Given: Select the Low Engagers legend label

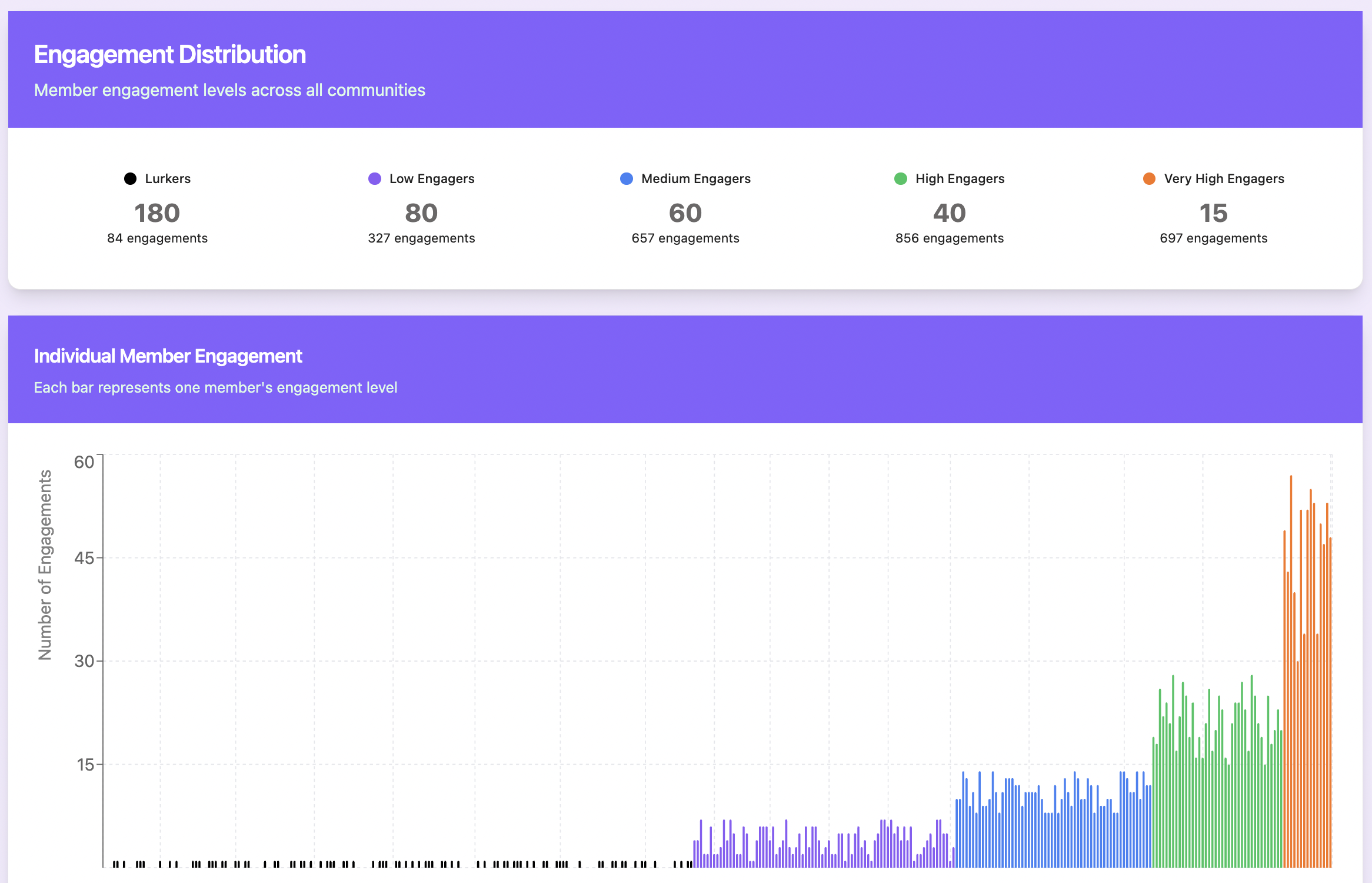Looking at the screenshot, I should pos(431,178).
